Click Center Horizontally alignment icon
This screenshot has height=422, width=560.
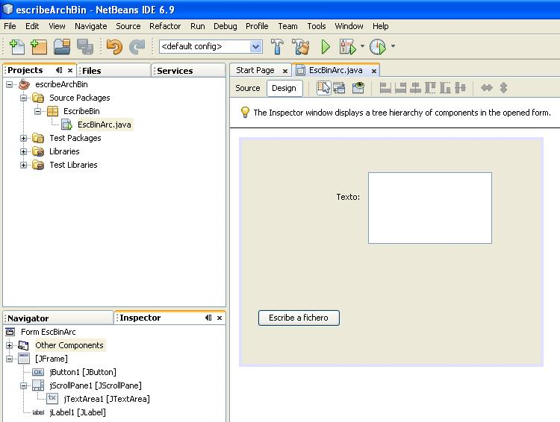(x=415, y=88)
